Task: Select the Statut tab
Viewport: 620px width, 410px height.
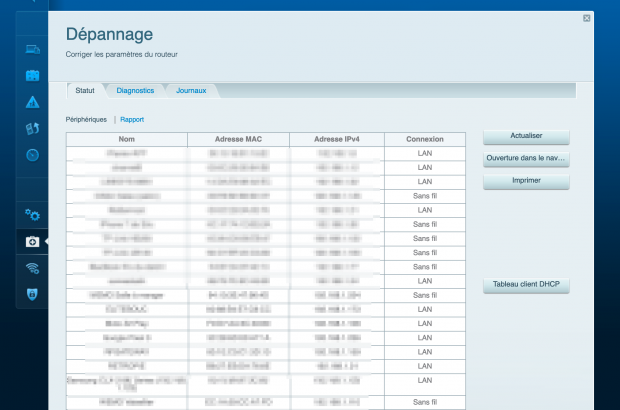Action: (x=85, y=91)
